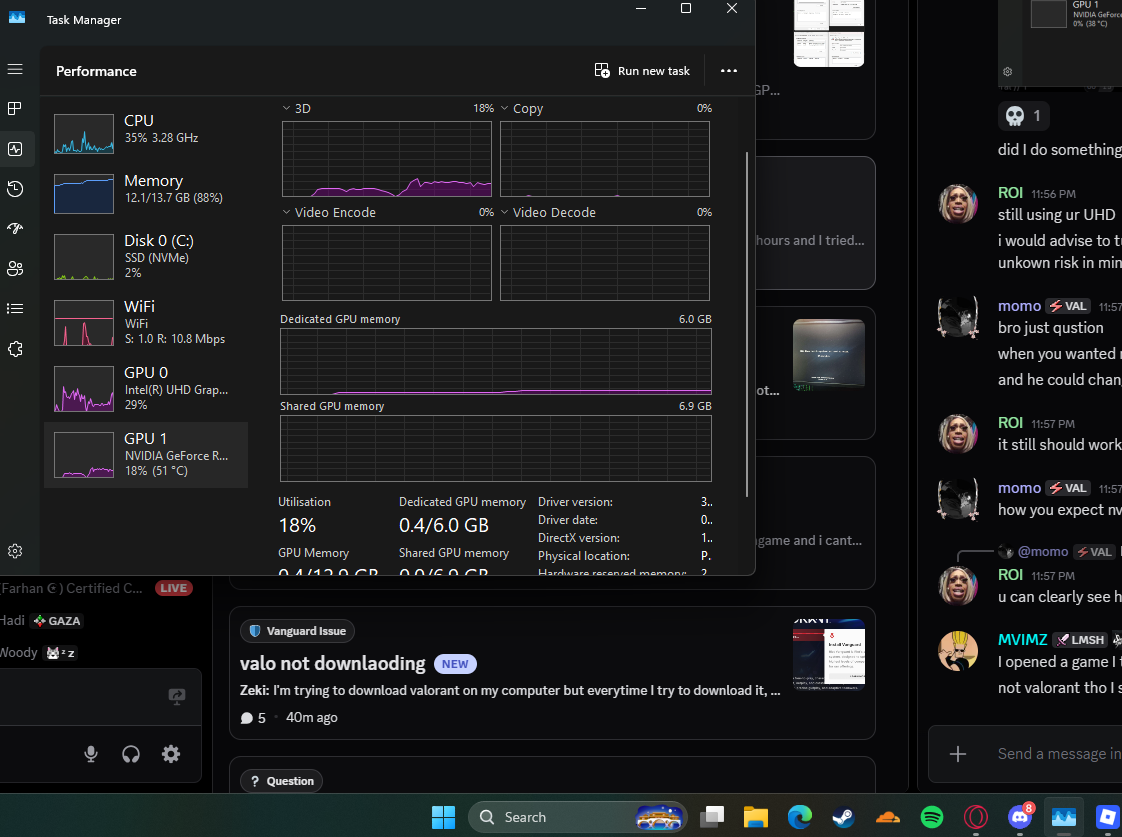Open Discord from taskbar
Viewport: 1122px width, 837px height.
1020,817
